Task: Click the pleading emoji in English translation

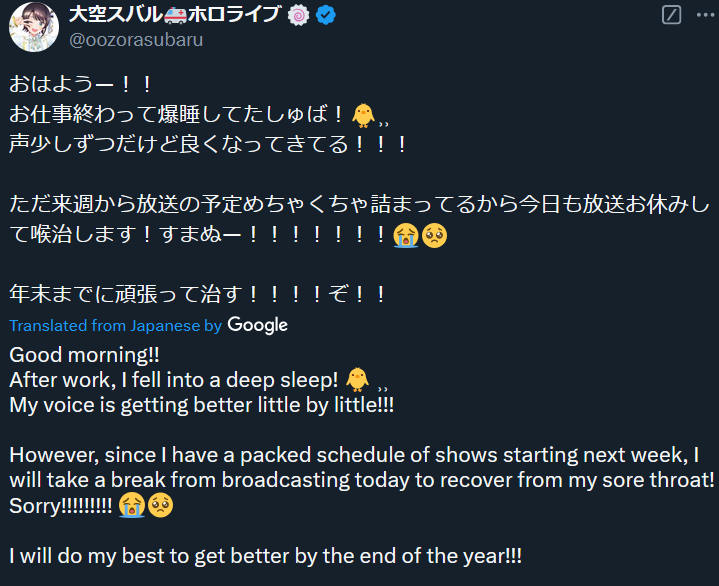Action: 160,506
